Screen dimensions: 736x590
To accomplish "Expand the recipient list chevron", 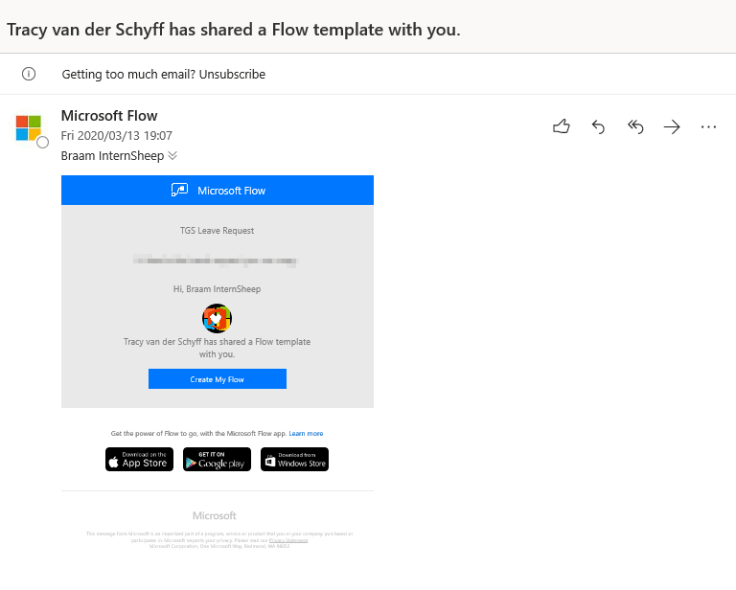I will click(173, 155).
